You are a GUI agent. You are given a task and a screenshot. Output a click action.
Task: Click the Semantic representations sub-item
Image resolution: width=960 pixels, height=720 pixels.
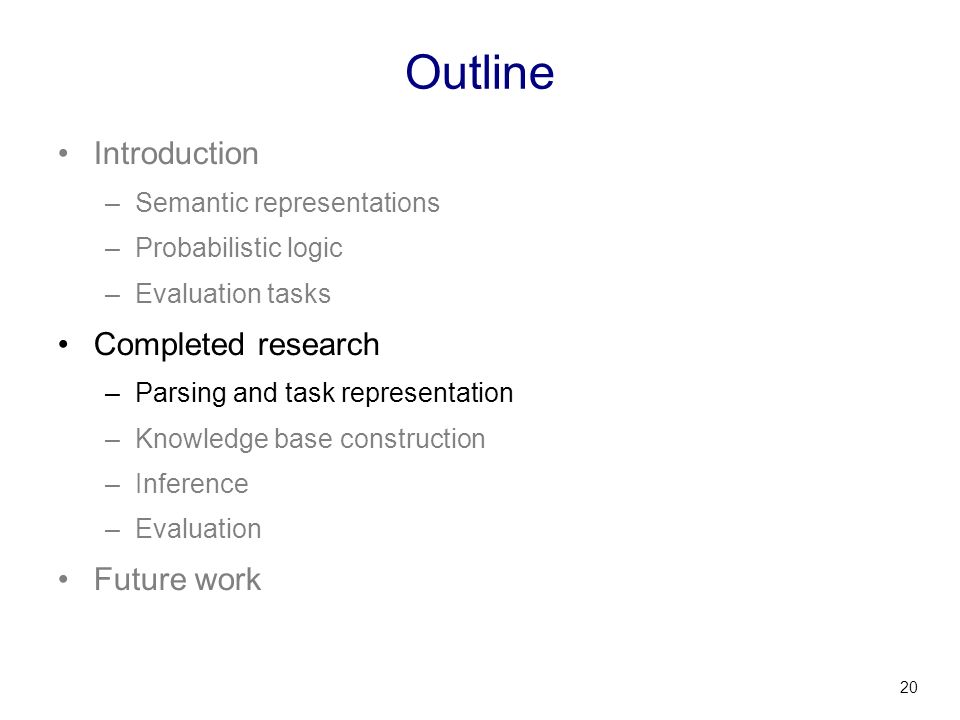(287, 203)
